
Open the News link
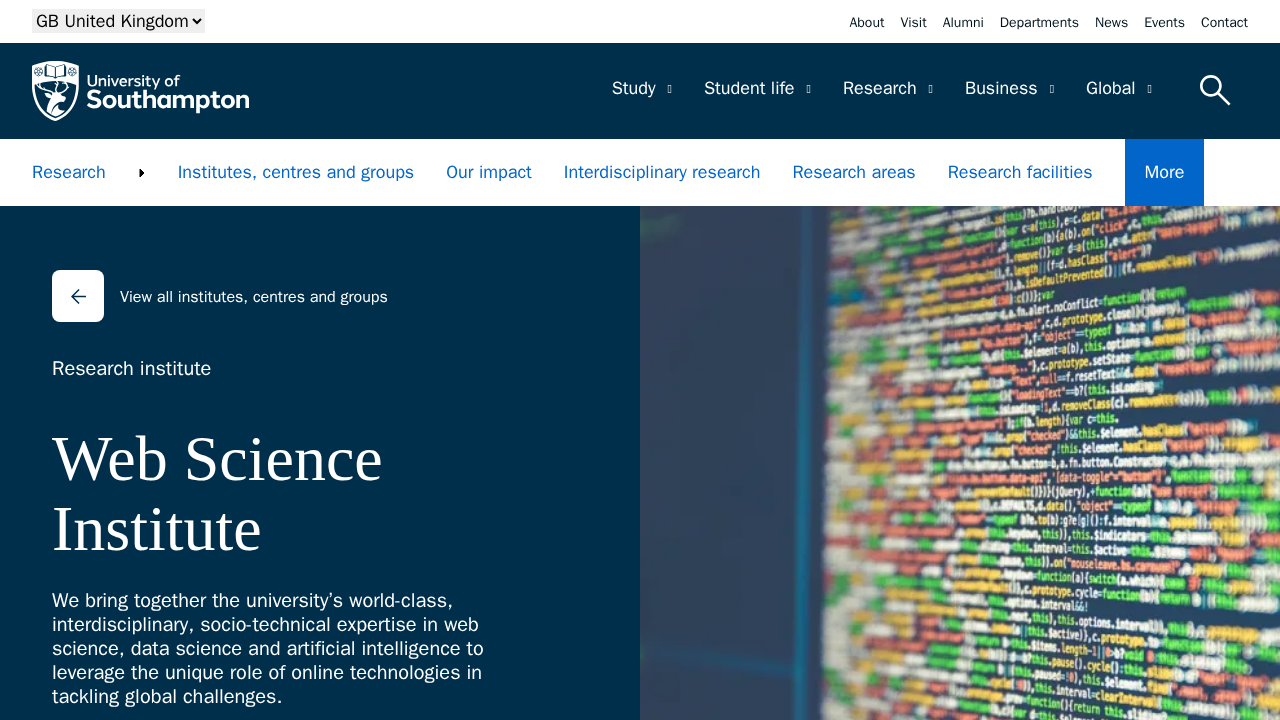[1111, 22]
